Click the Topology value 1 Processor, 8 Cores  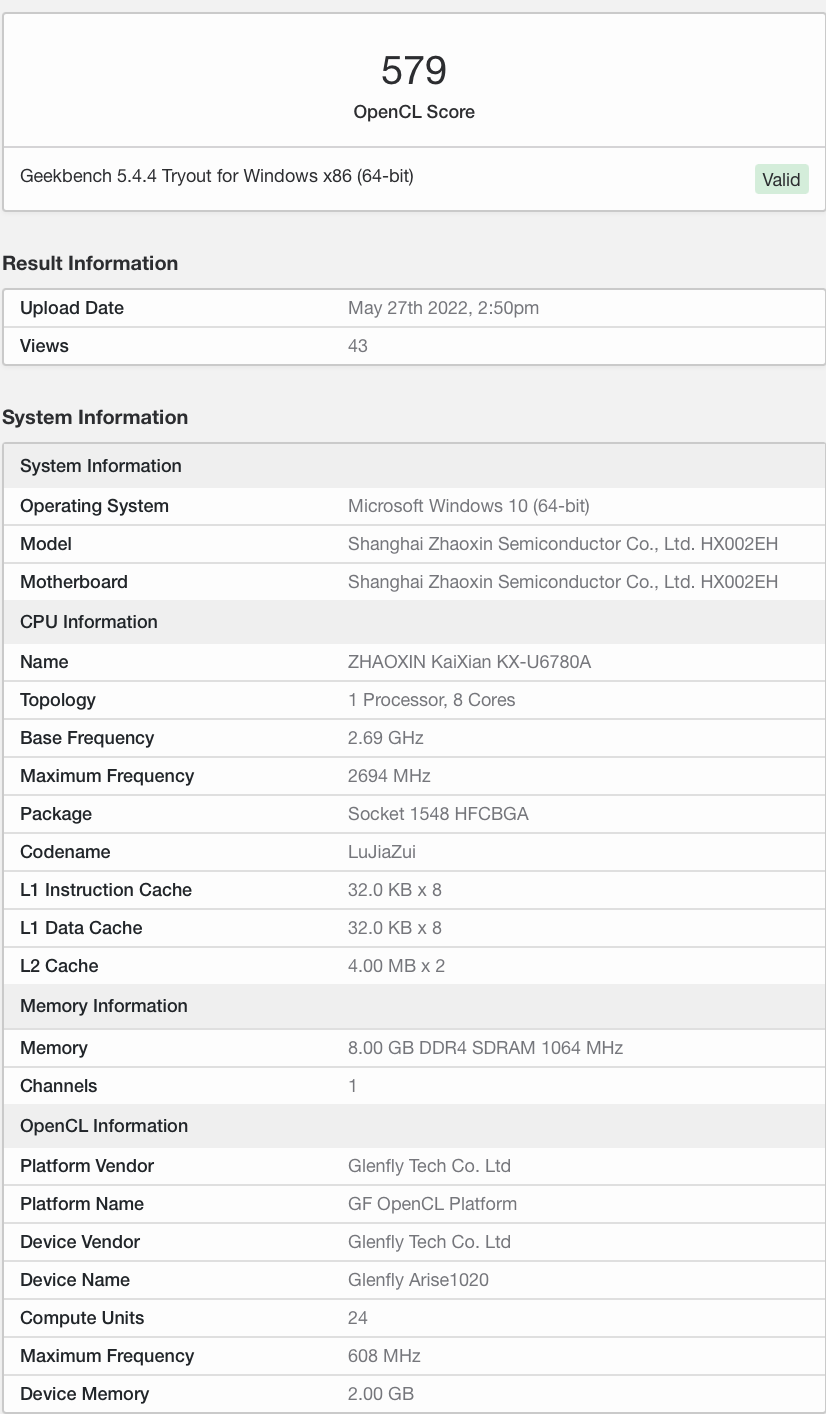click(x=432, y=700)
